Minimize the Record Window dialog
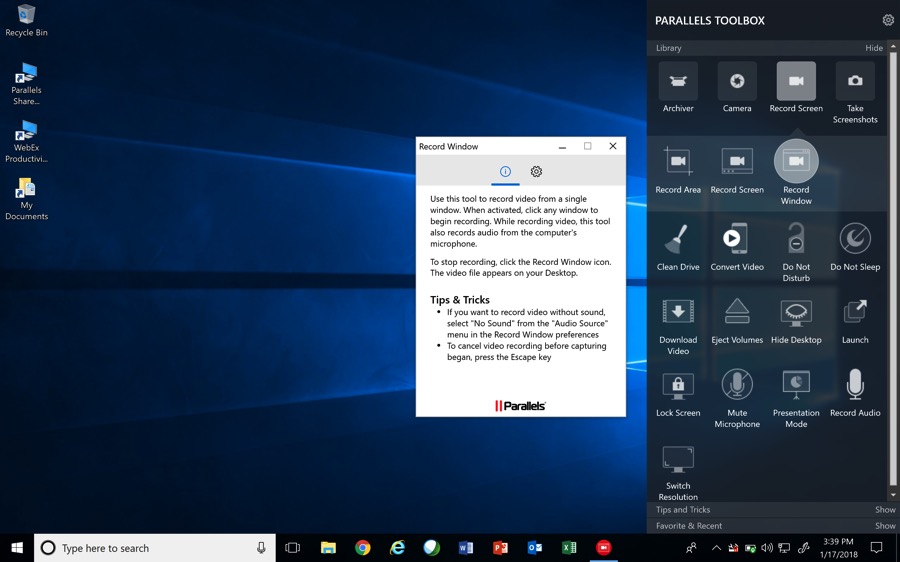 [x=562, y=146]
